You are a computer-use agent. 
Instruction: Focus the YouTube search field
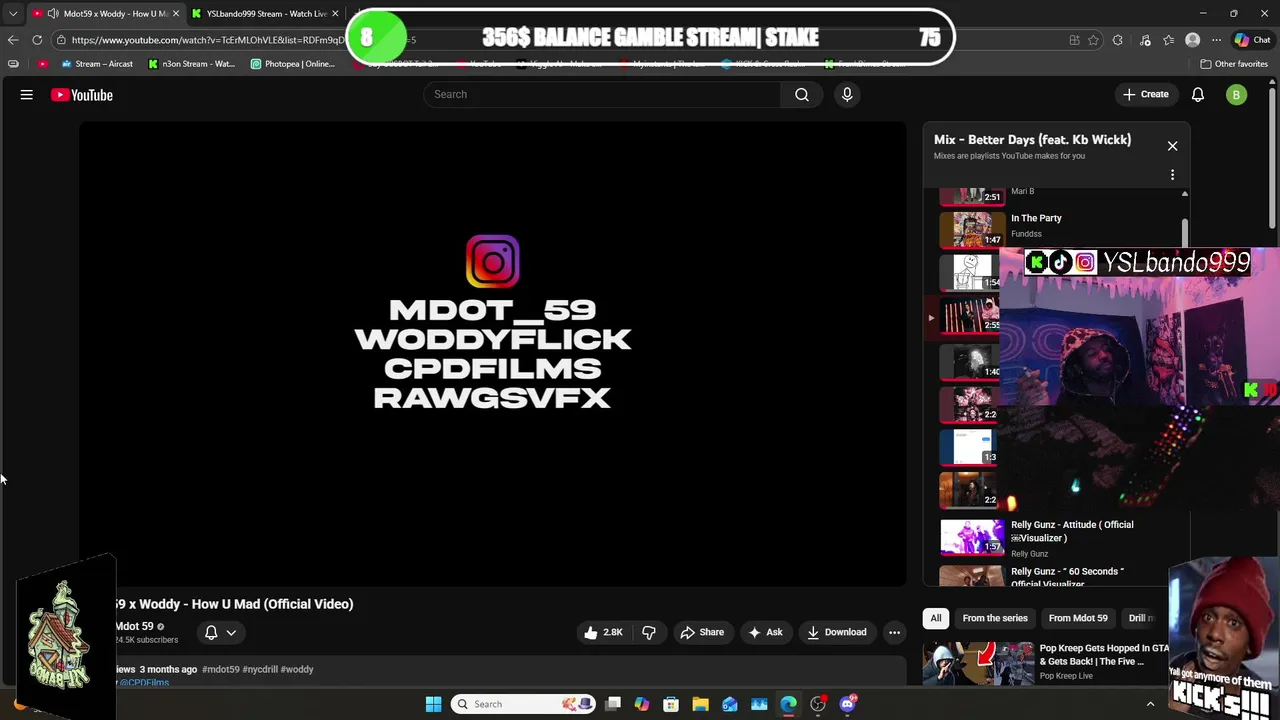tap(602, 94)
